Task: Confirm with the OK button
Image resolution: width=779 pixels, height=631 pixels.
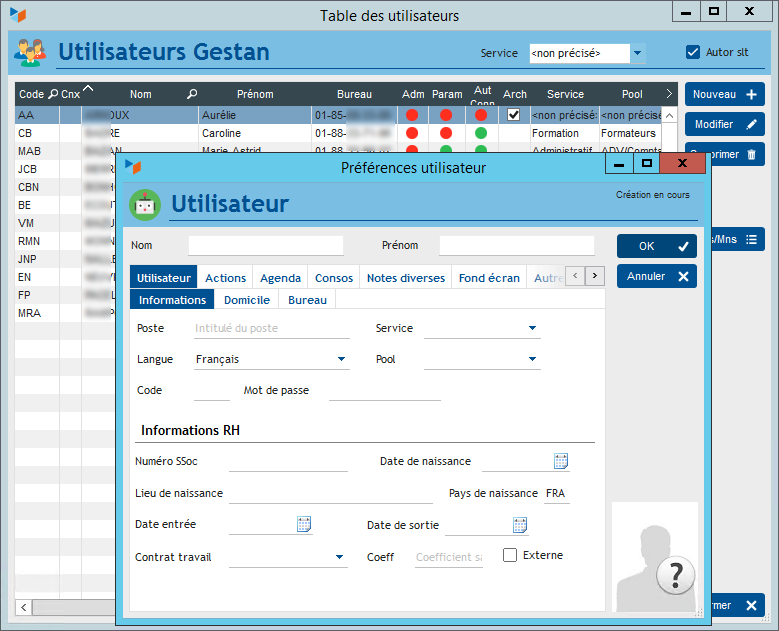Action: pos(656,246)
